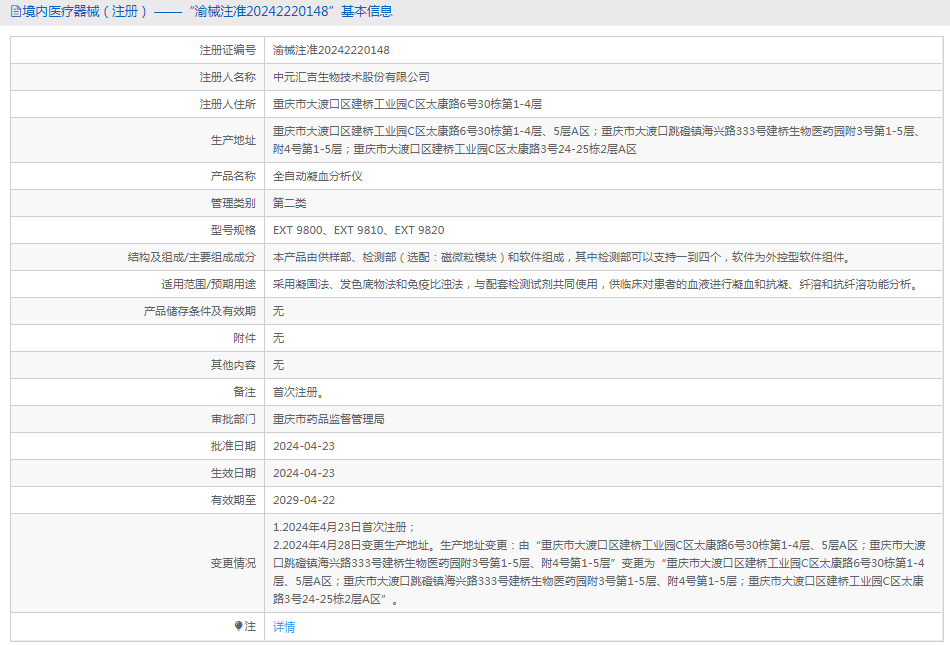Image resolution: width=950 pixels, height=646 pixels.
Task: Click the registrant name 中元汇吉生物技术股份有限公司
Action: tap(351, 77)
